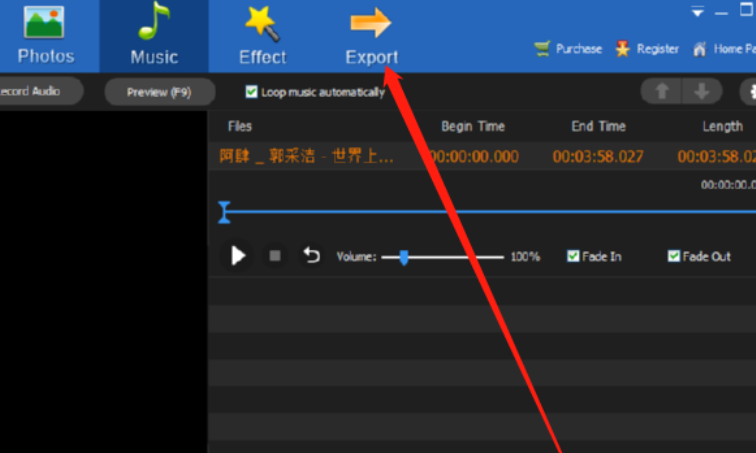Click the 100% volume value
Screen dimensions: 756x453
tap(525, 256)
